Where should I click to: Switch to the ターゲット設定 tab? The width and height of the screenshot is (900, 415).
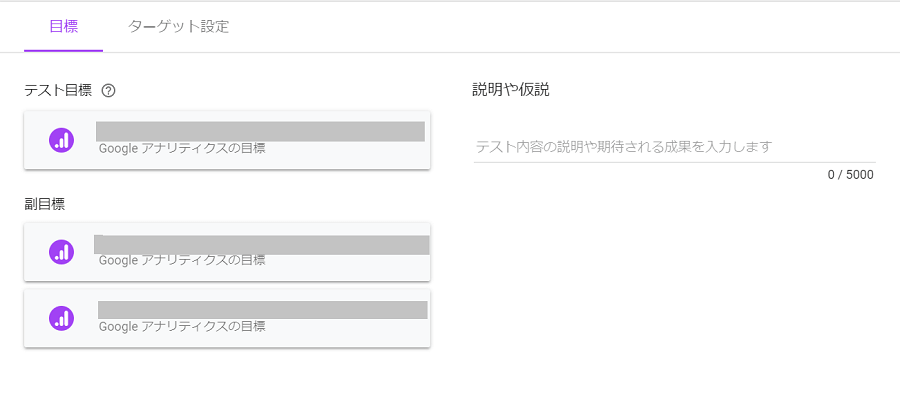coord(179,27)
